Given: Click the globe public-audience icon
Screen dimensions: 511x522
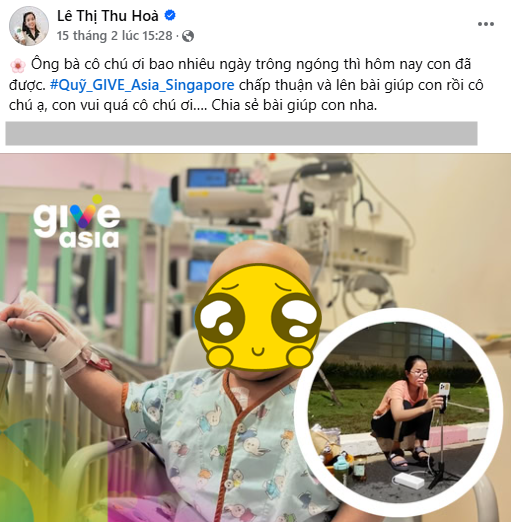Looking at the screenshot, I should pos(188,36).
